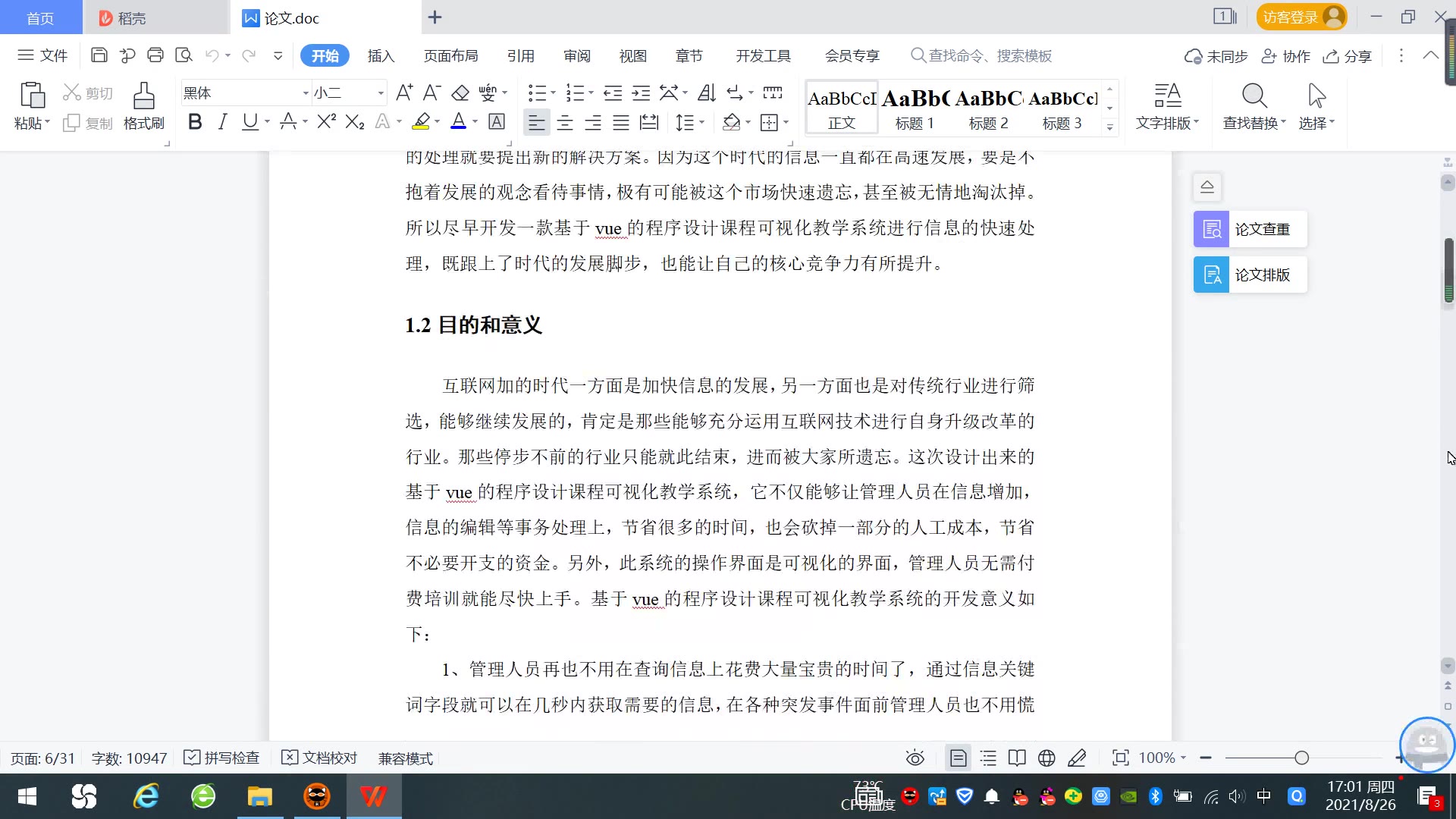This screenshot has width=1456, height=819.
Task: Click the zoom slider handle
Action: (x=1302, y=758)
